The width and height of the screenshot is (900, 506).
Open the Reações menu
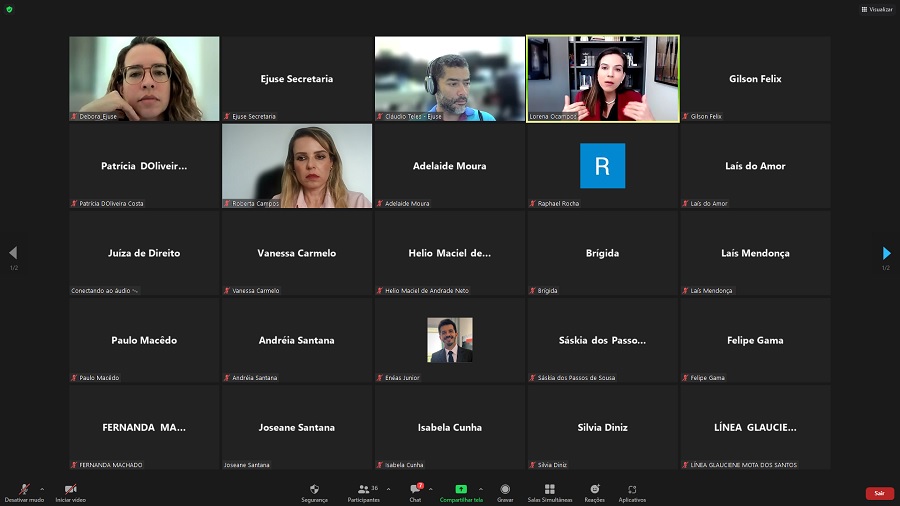click(x=595, y=492)
